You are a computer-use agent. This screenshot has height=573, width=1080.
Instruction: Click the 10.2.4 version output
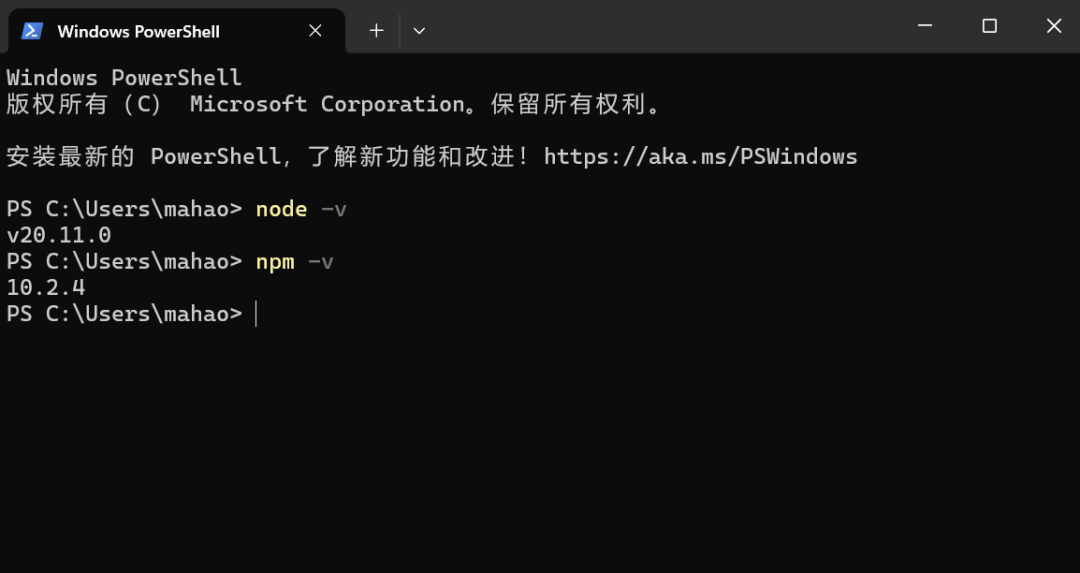click(46, 287)
